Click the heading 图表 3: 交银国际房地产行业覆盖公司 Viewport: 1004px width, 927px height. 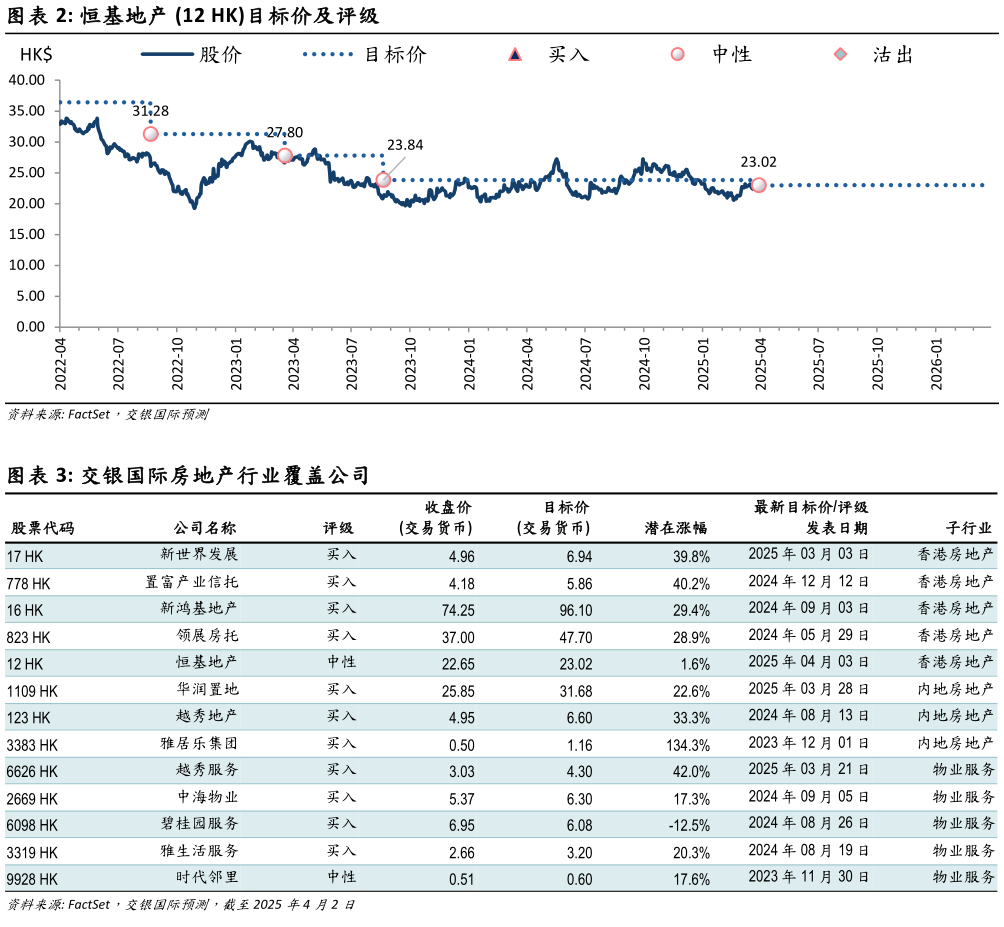[188, 476]
